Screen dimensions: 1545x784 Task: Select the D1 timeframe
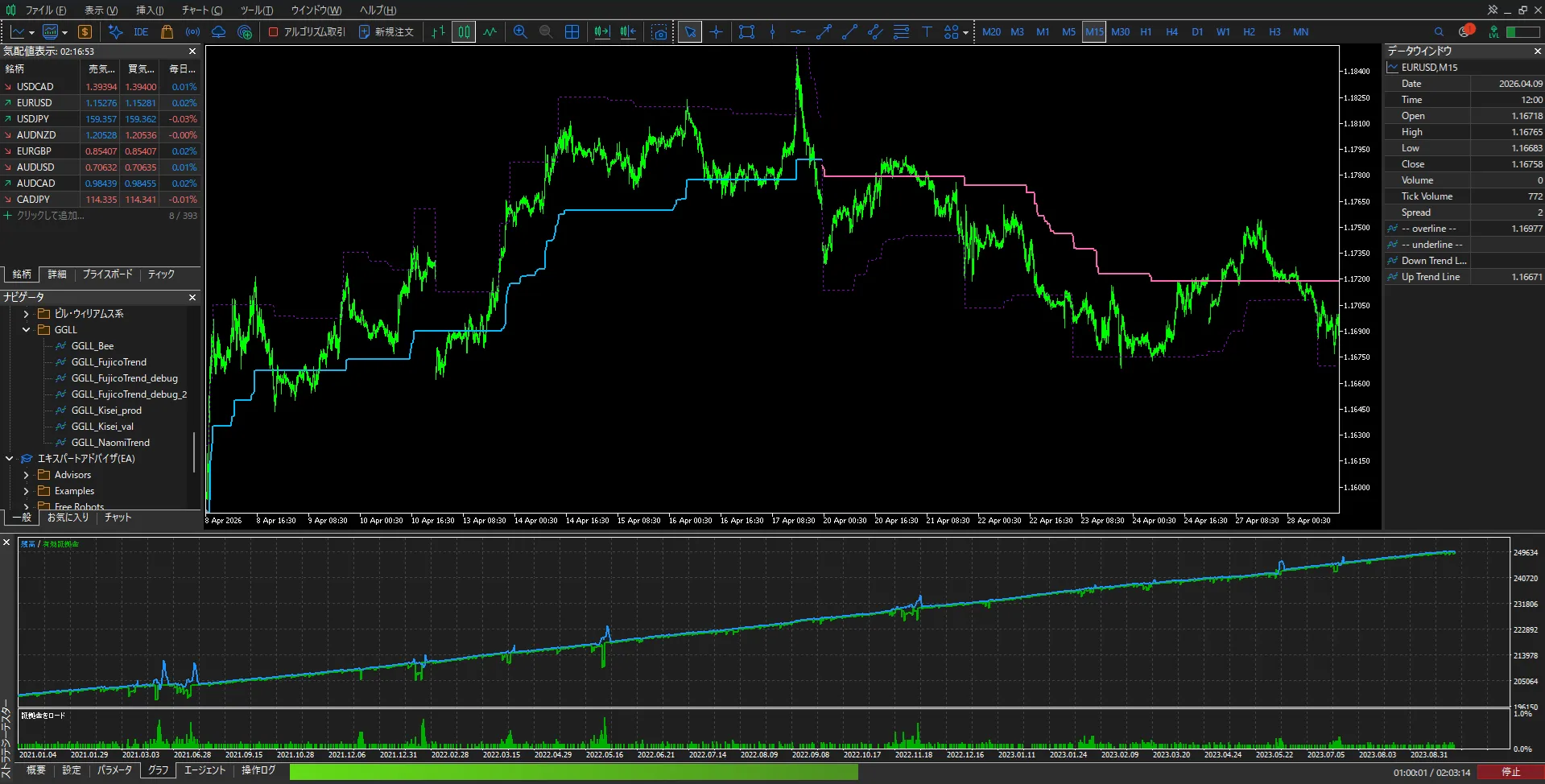click(1197, 32)
